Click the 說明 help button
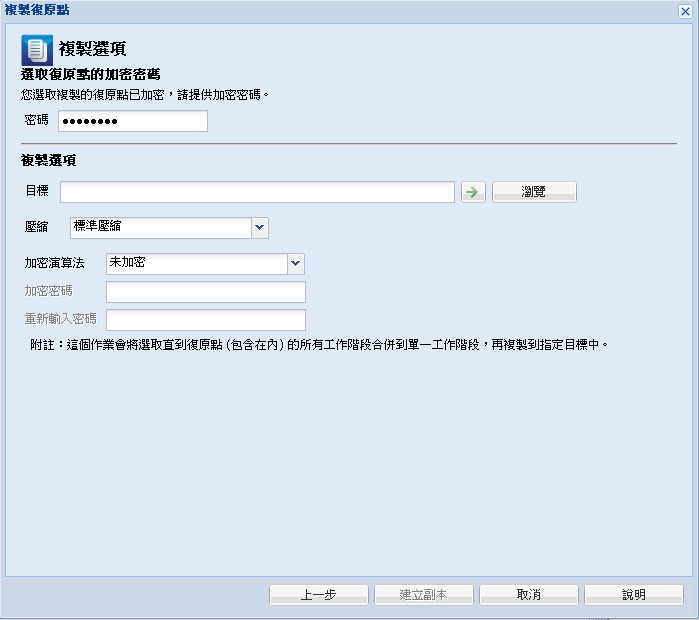Image resolution: width=699 pixels, height=620 pixels. (x=633, y=595)
